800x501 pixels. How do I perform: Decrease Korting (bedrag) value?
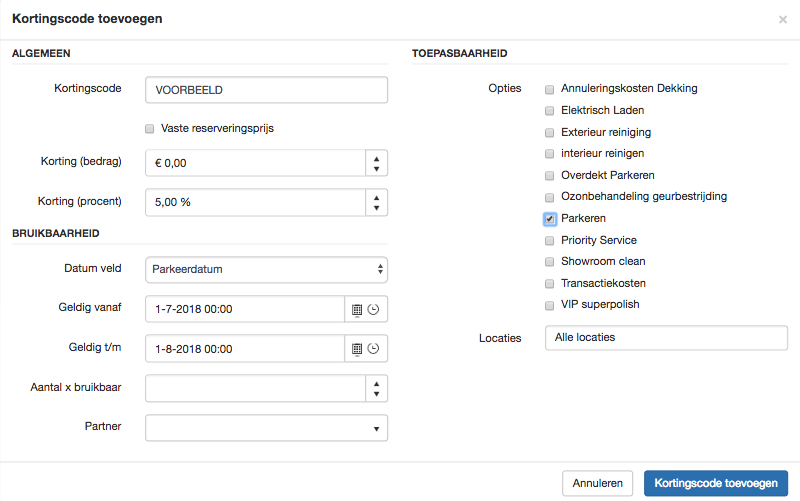[x=377, y=168]
